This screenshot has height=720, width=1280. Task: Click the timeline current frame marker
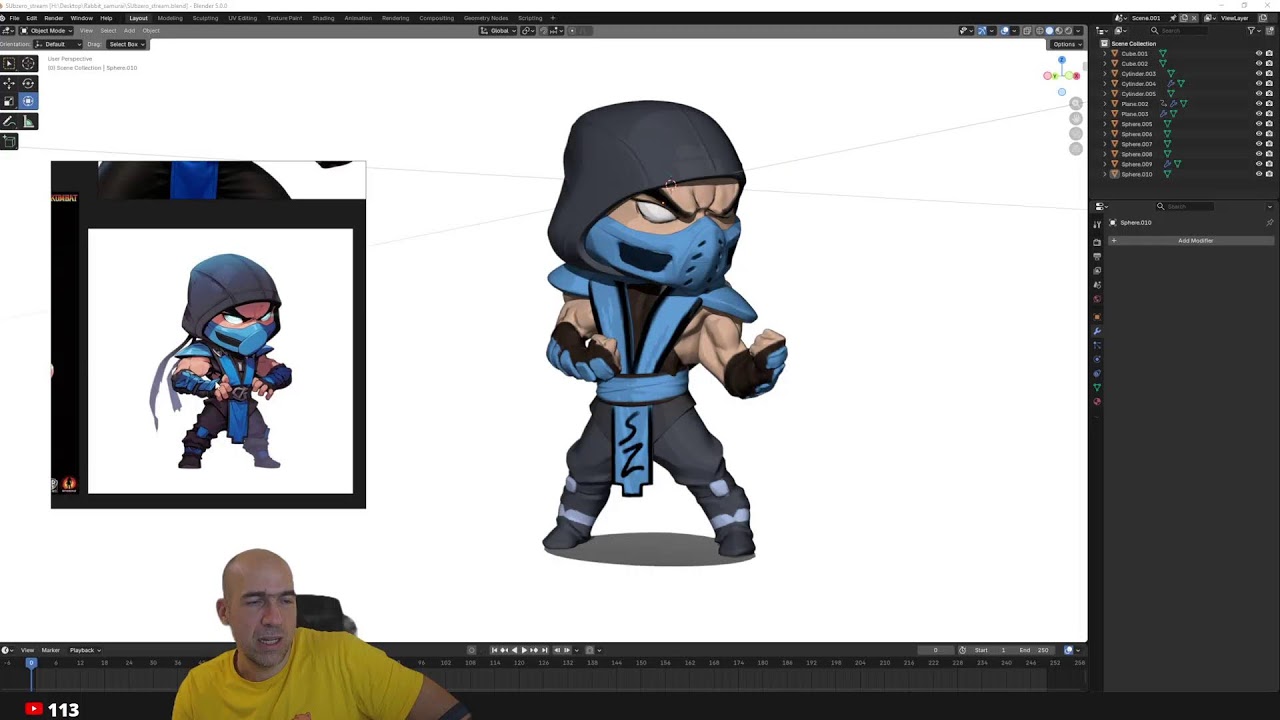click(31, 662)
